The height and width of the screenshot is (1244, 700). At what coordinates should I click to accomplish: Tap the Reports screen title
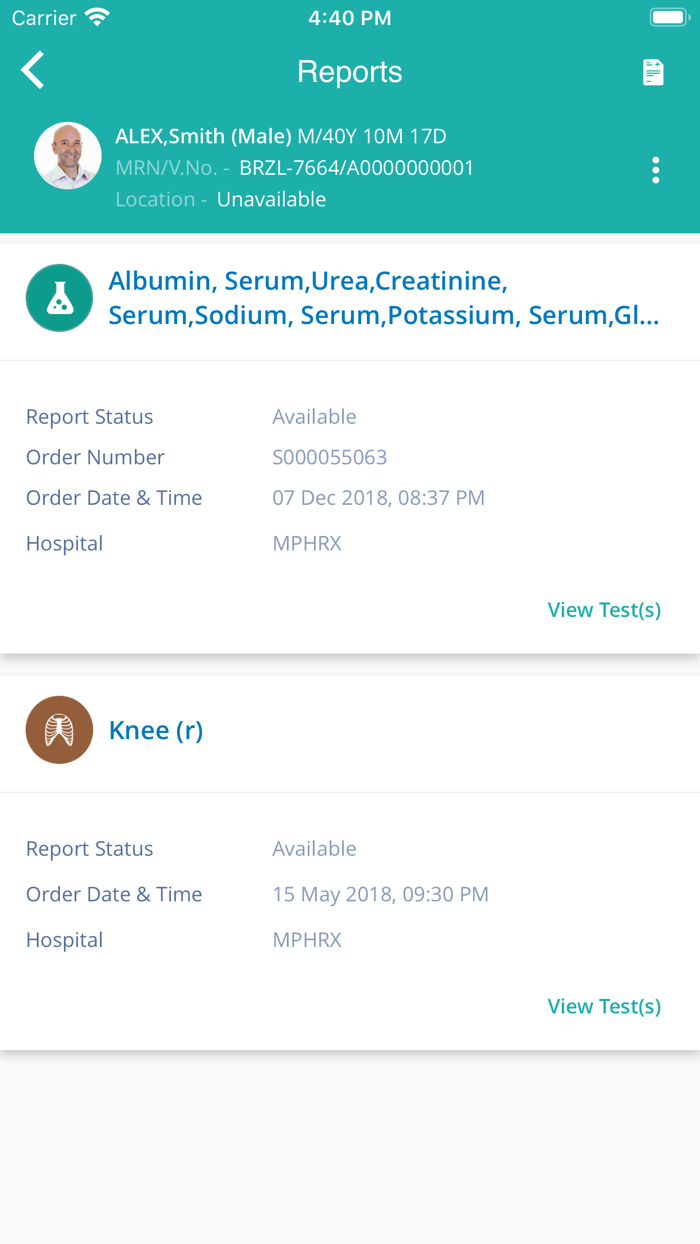[x=350, y=72]
